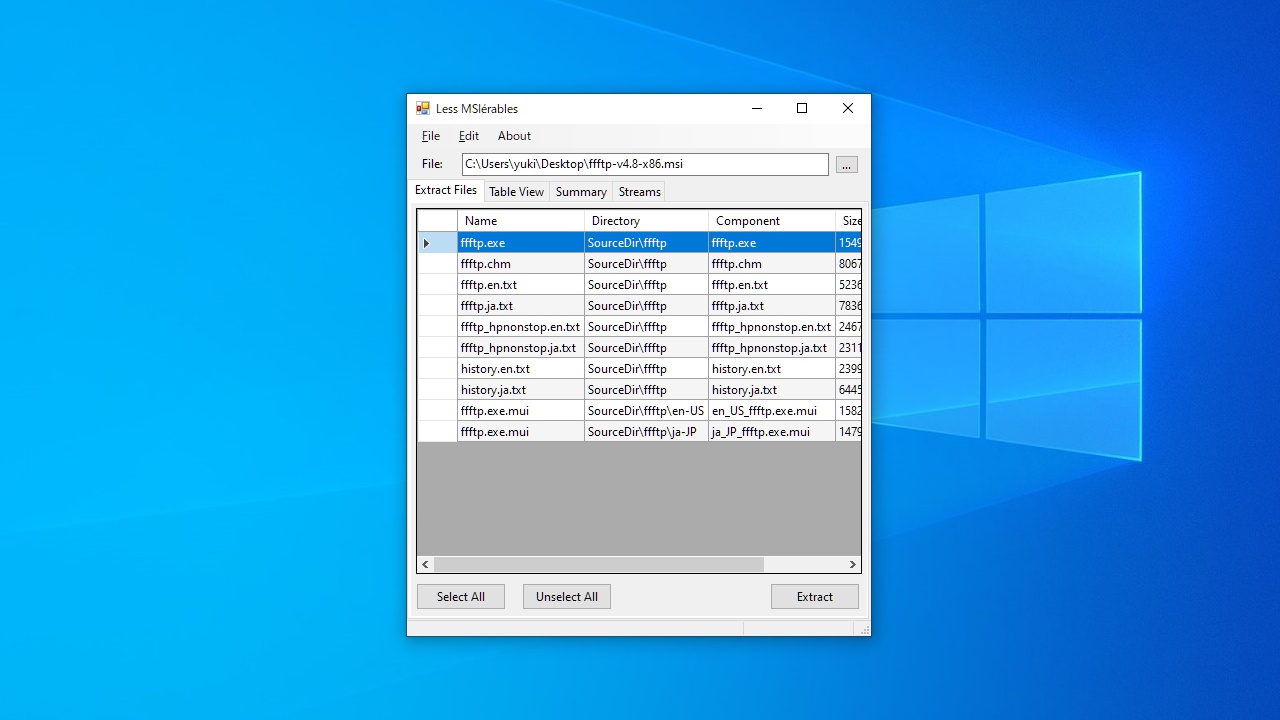Switch to the Extract Files tab

[x=446, y=190]
